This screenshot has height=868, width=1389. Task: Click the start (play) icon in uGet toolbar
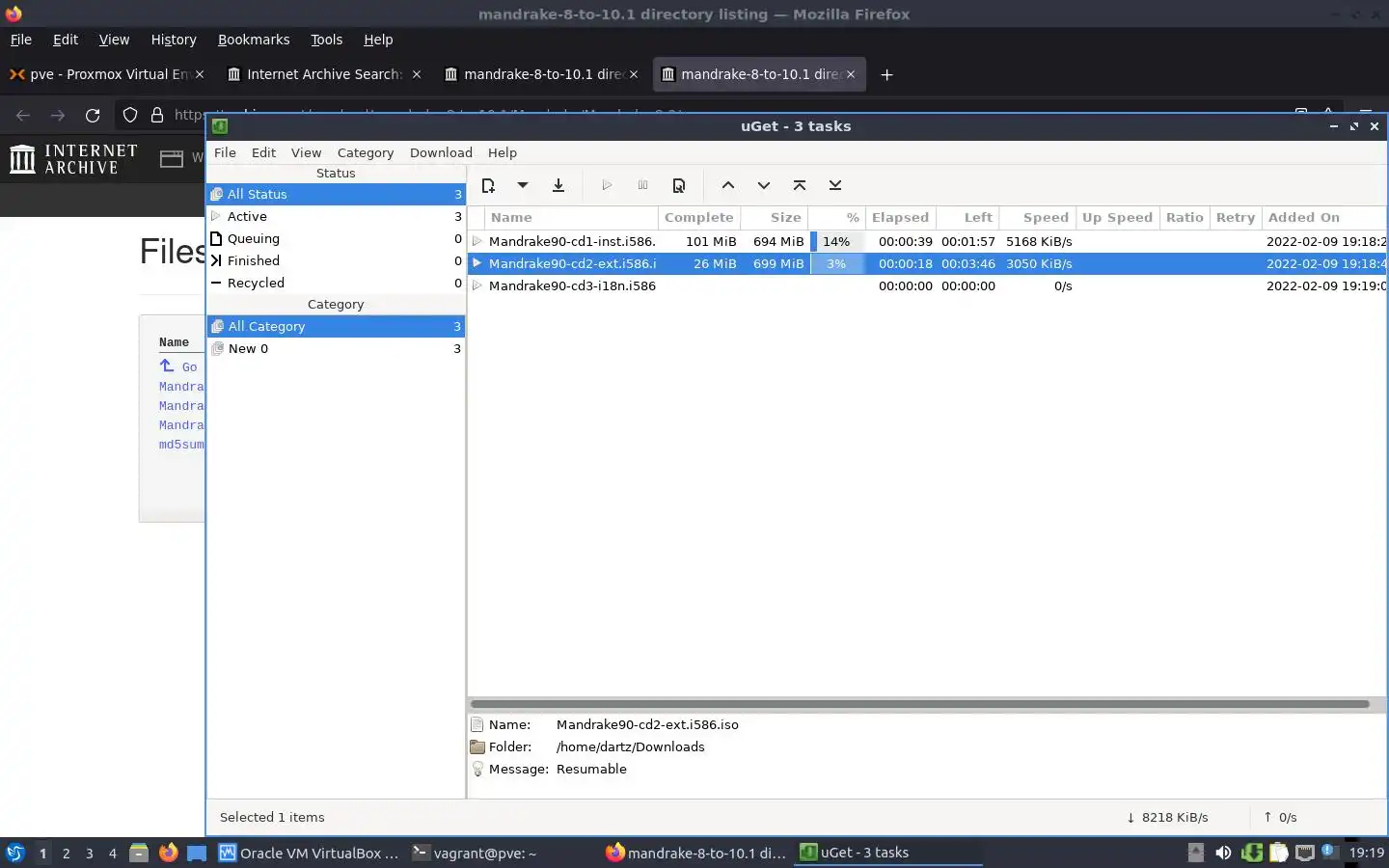click(x=607, y=185)
